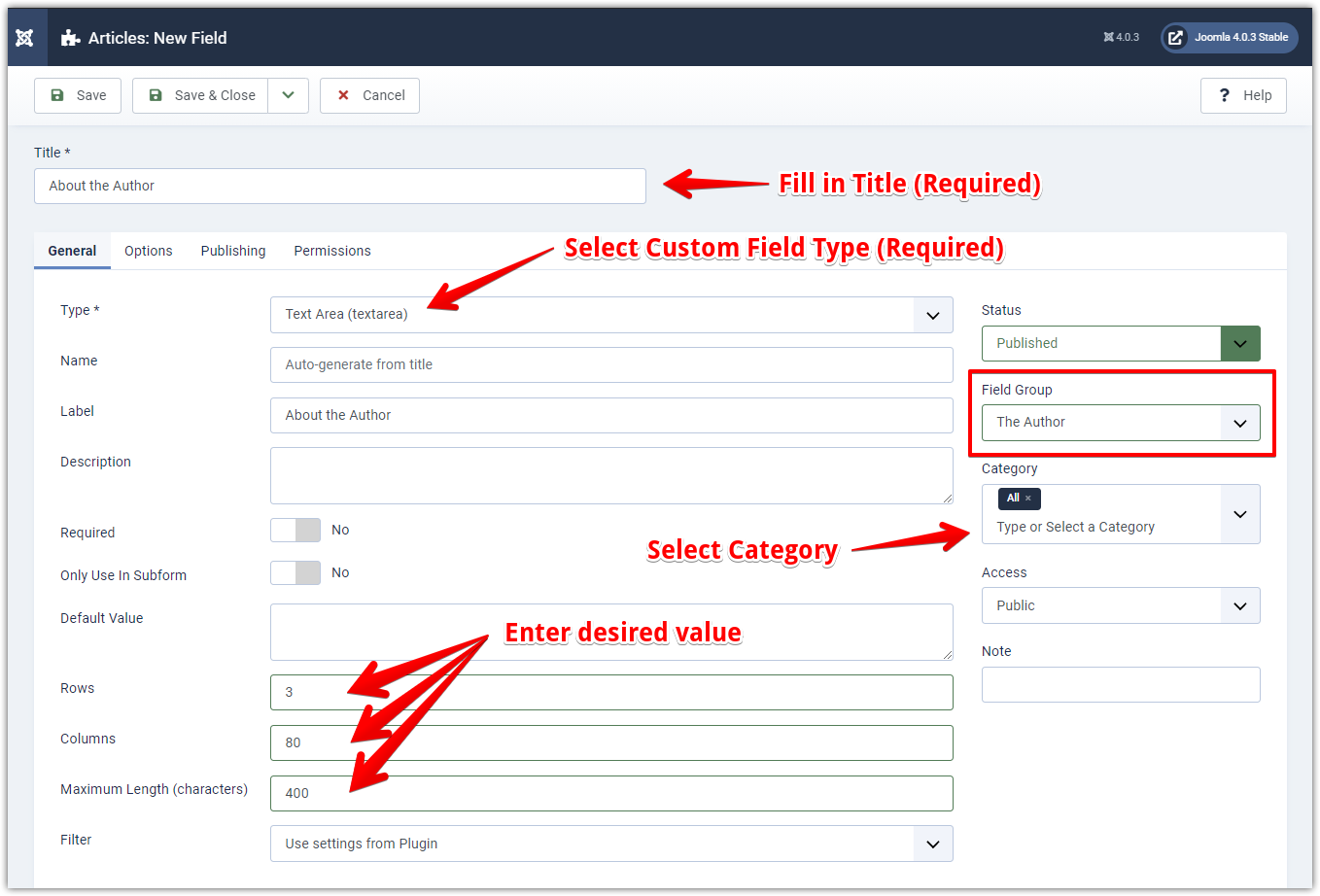Click the question mark icon on Help button
This screenshot has height=896, width=1320.
click(1225, 95)
